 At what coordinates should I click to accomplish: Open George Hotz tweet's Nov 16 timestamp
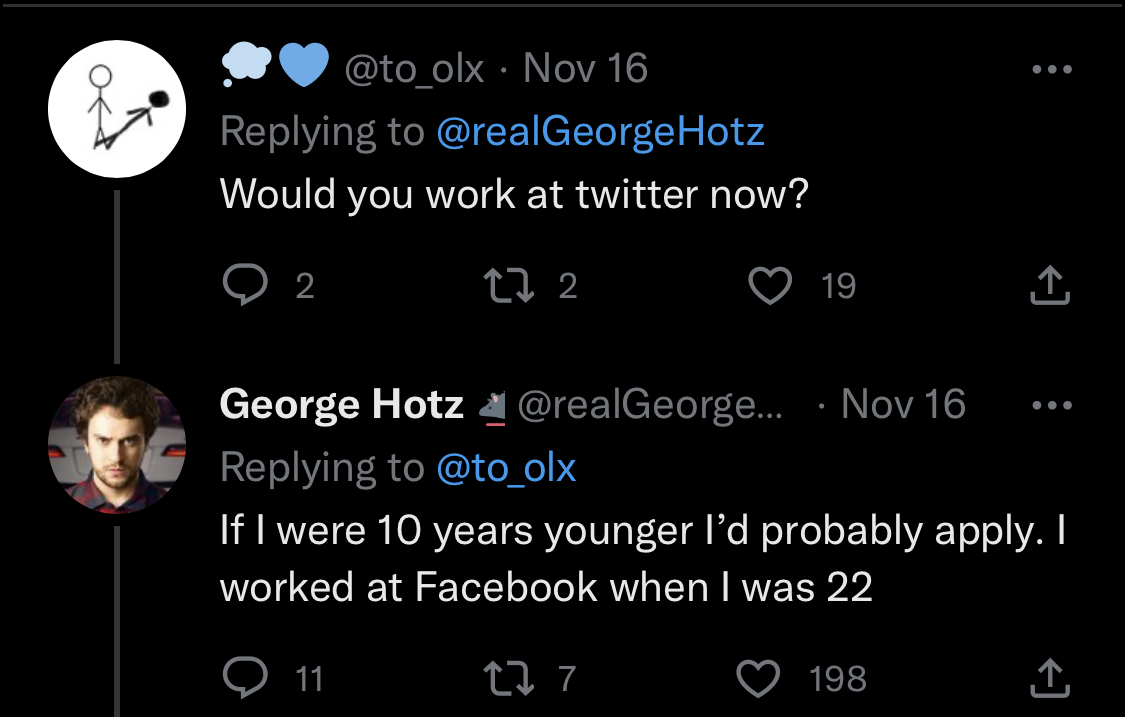tap(903, 405)
